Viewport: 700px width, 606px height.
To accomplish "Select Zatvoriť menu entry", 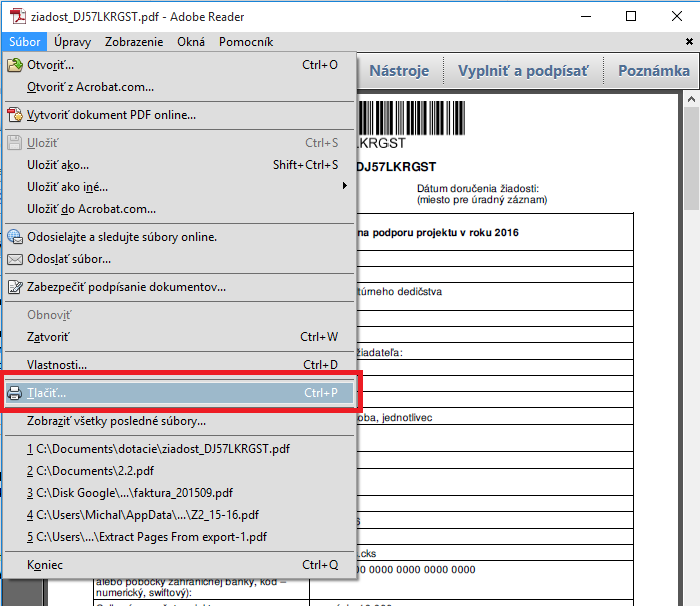I will [179, 337].
